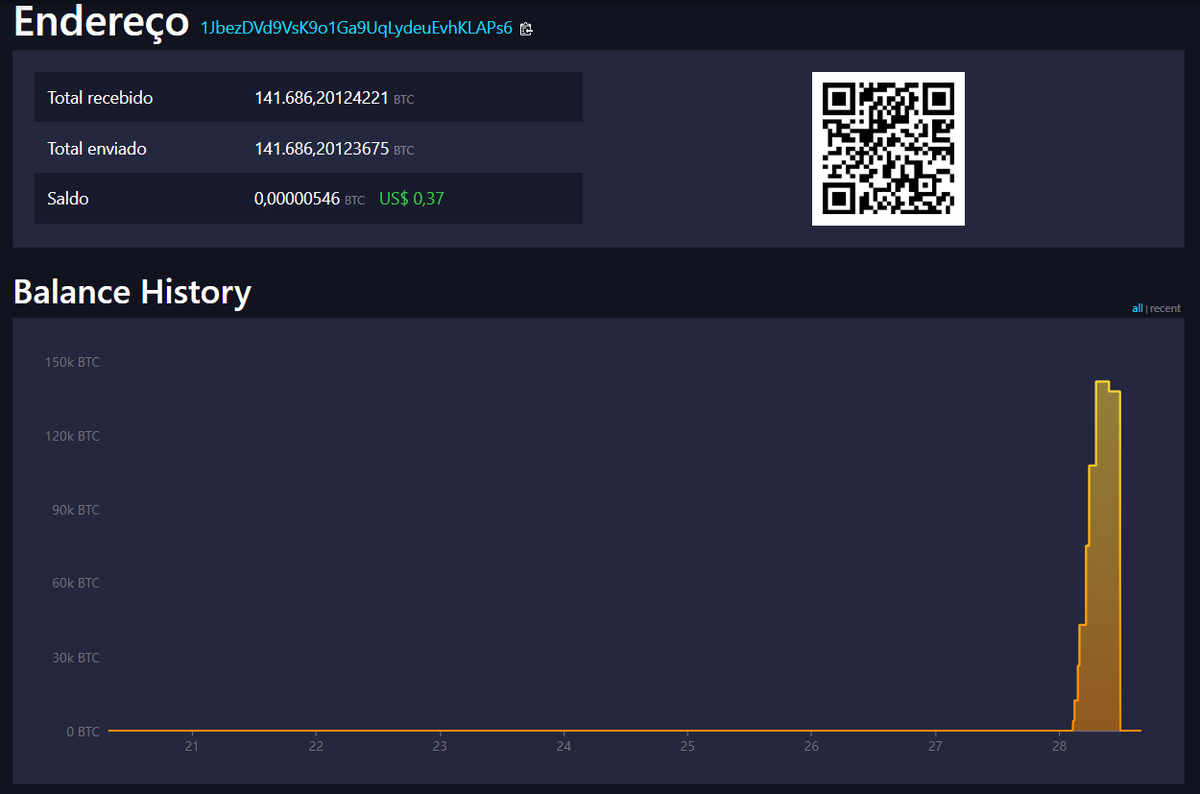Viewport: 1200px width, 794px height.
Task: Click the address QR code image
Action: click(x=888, y=148)
